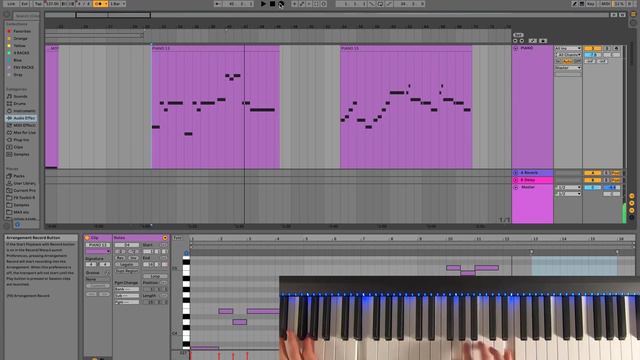Open the Clips browser category

coord(18,147)
